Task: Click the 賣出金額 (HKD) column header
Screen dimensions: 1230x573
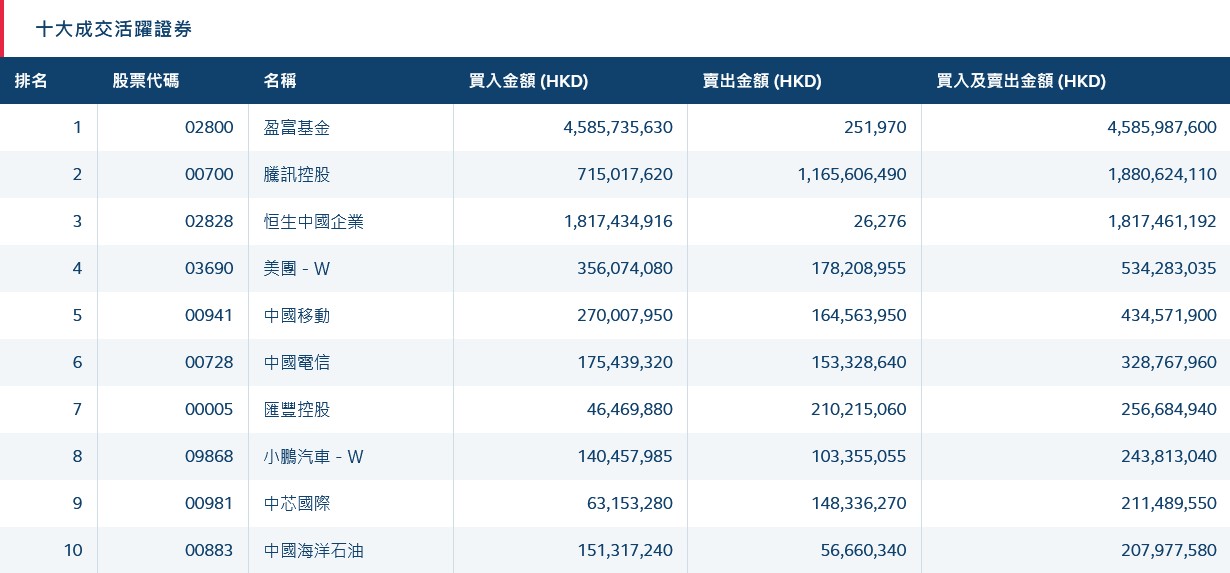Action: (x=762, y=81)
